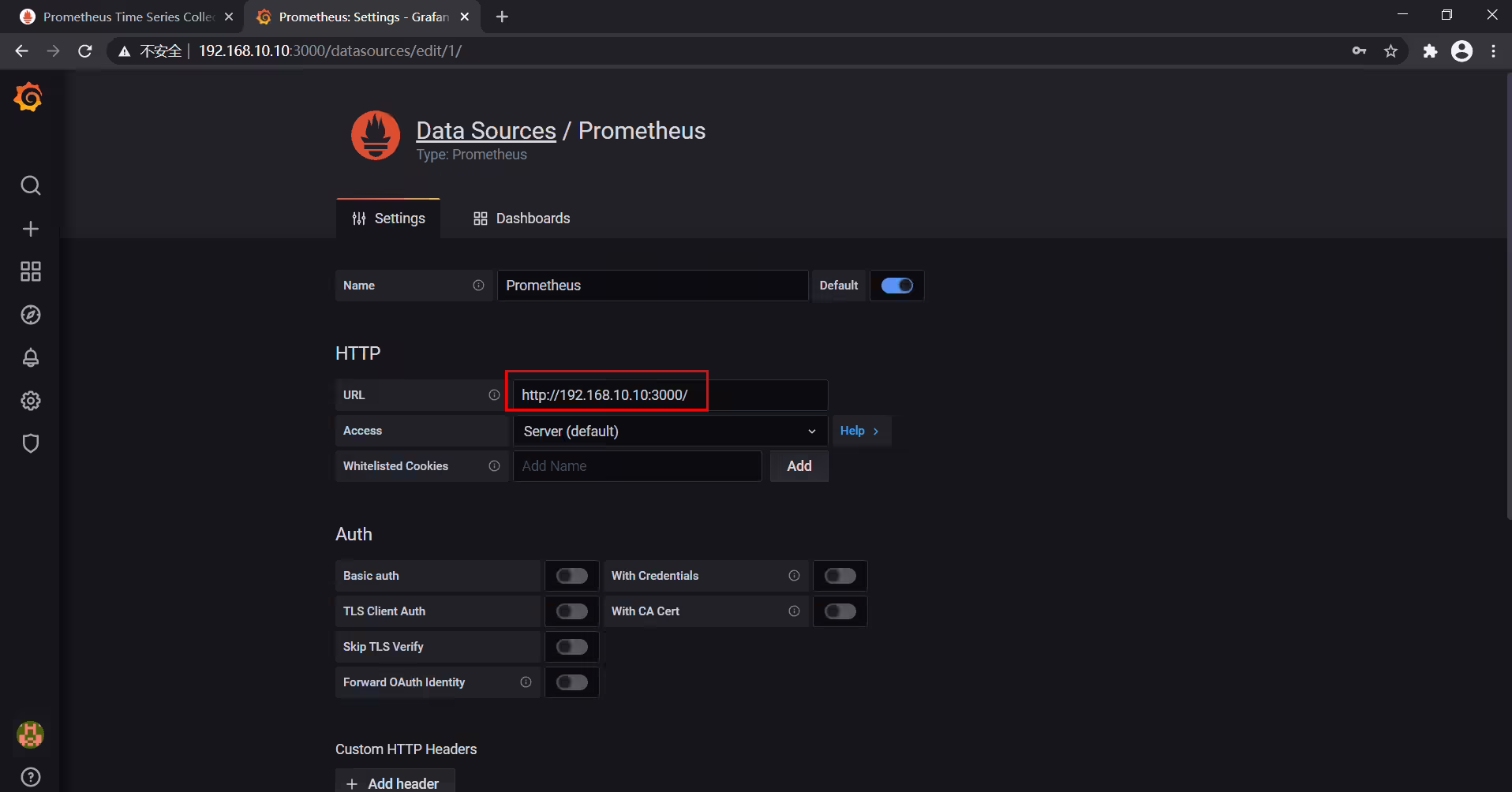Image resolution: width=1512 pixels, height=792 pixels.
Task: Click the info icon next to Forward OAuth Identity
Action: click(x=526, y=682)
